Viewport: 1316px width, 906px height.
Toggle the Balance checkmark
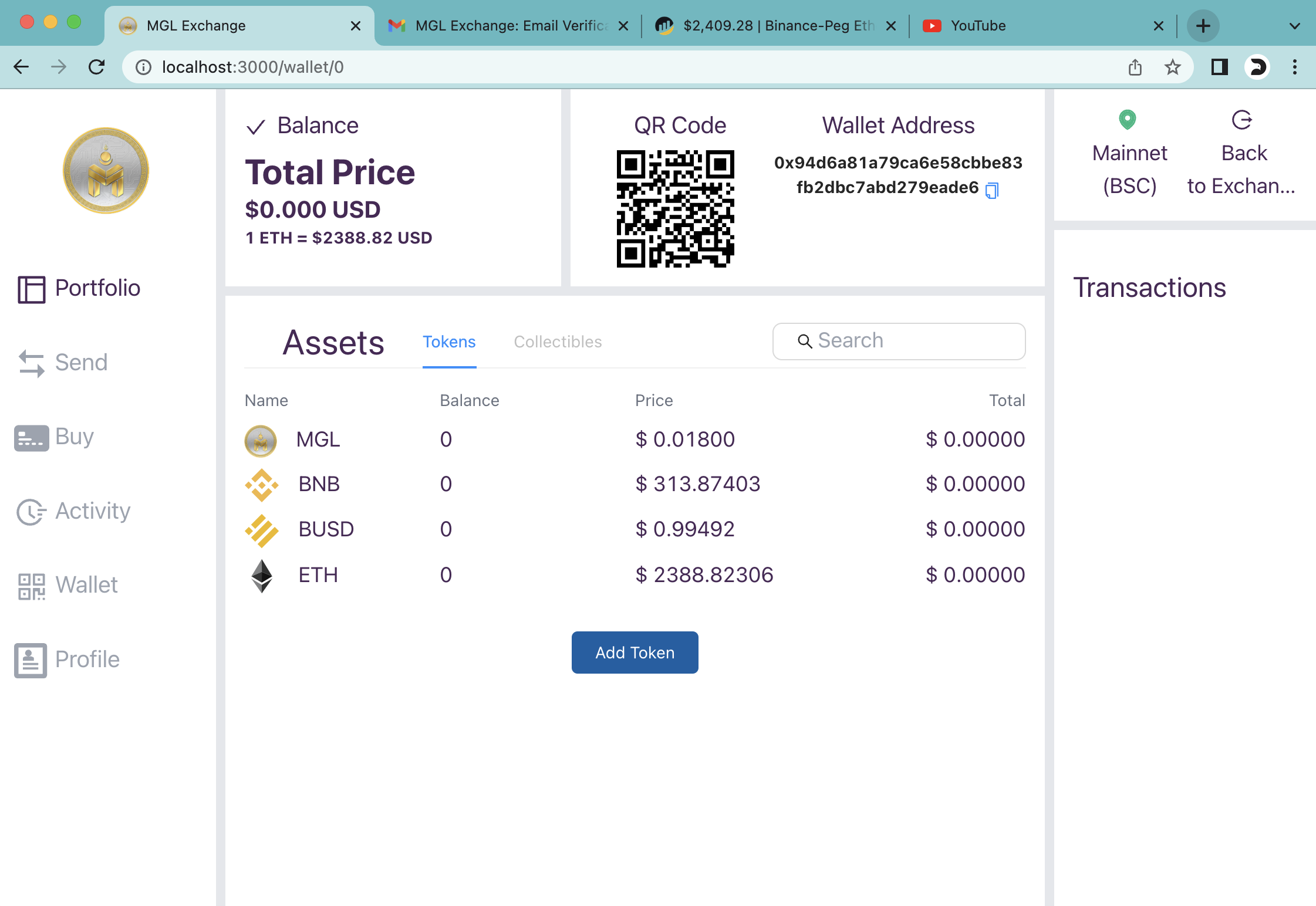256,127
